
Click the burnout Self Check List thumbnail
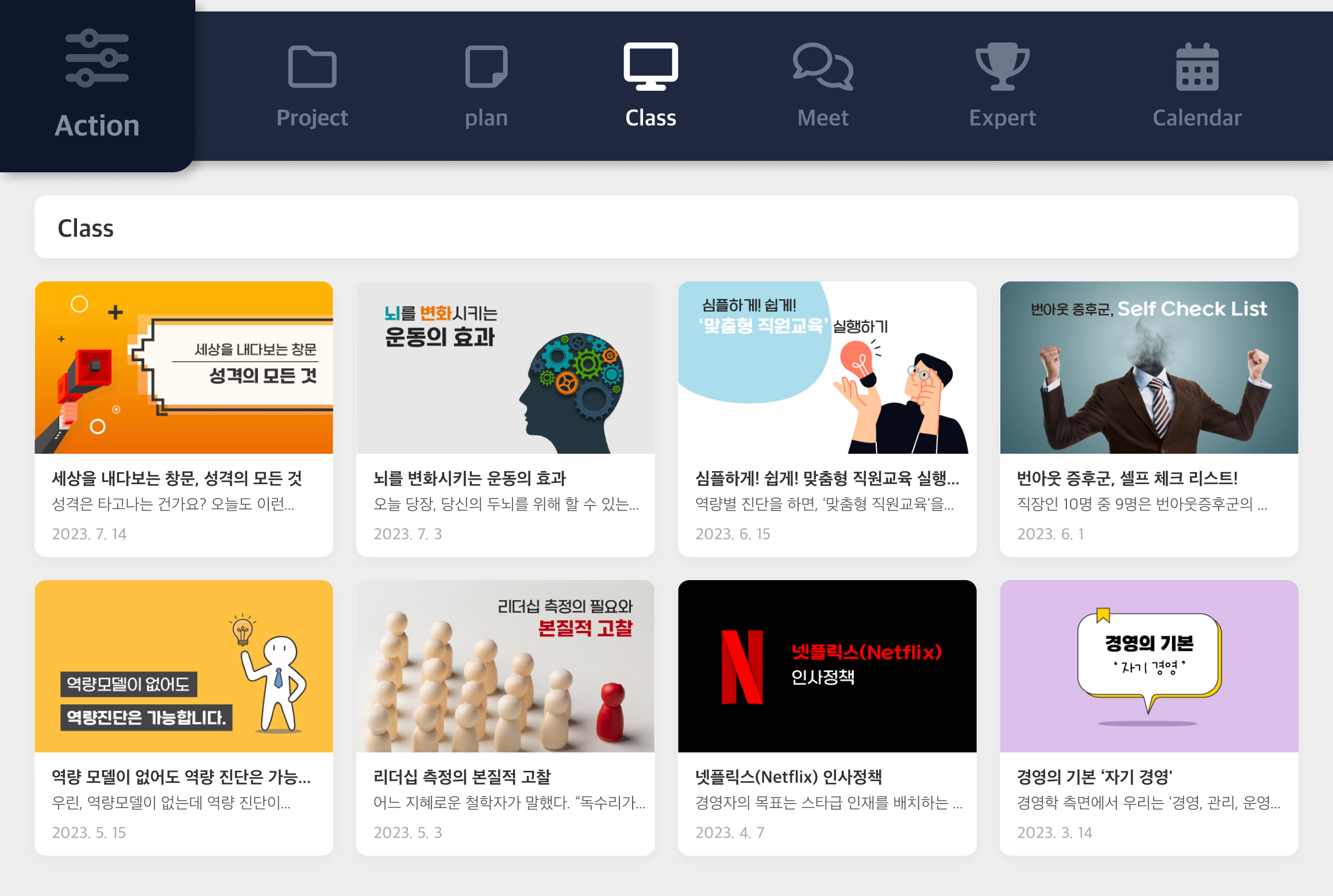tap(1149, 368)
